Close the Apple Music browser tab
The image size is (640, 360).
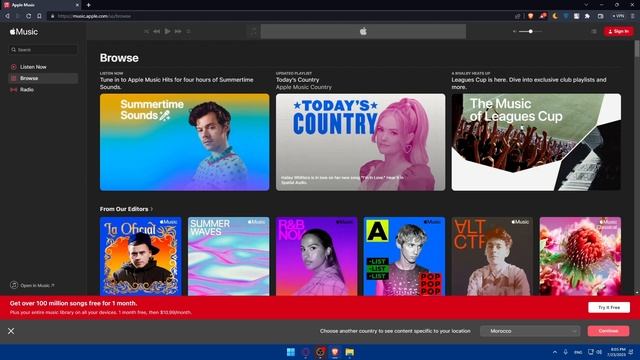(77, 5)
